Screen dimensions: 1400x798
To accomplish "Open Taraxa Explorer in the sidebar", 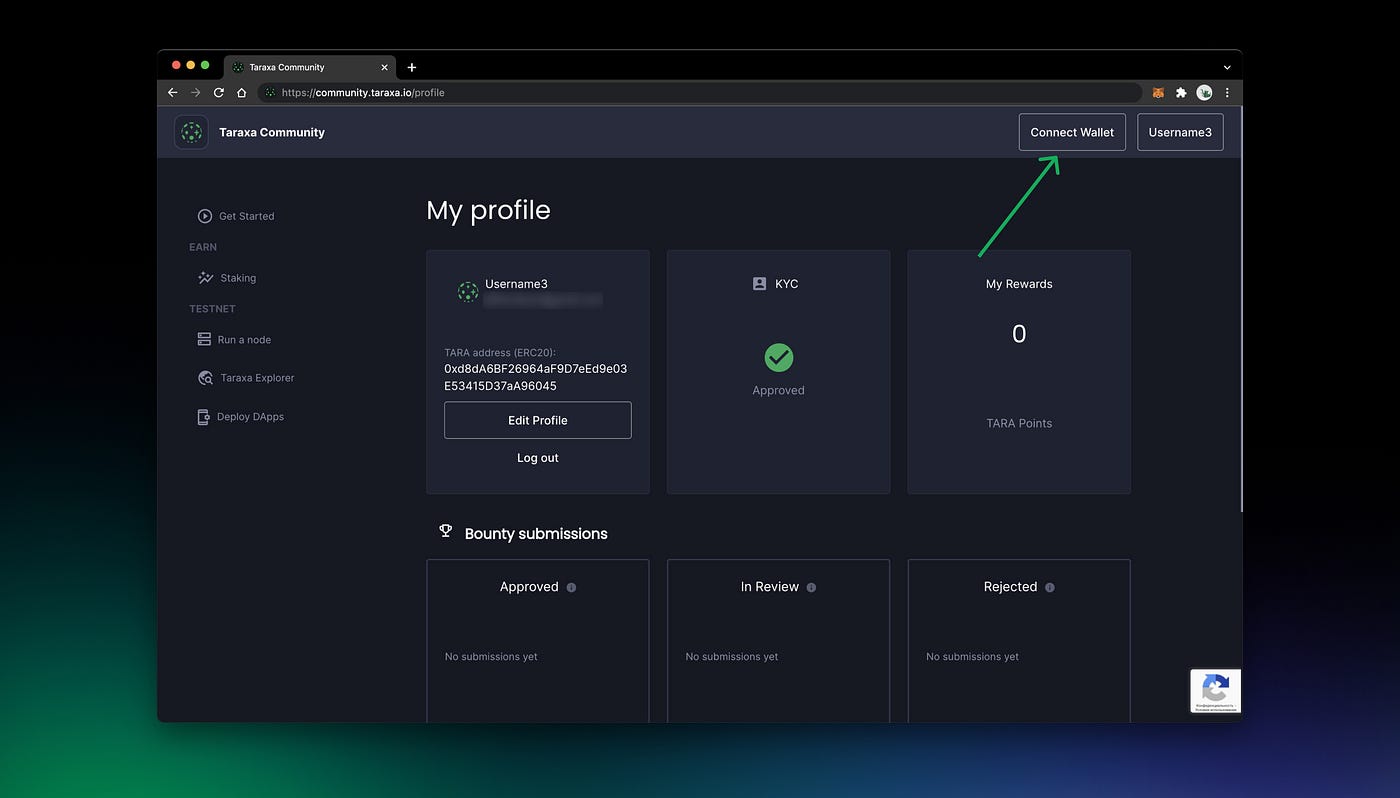I will click(246, 378).
